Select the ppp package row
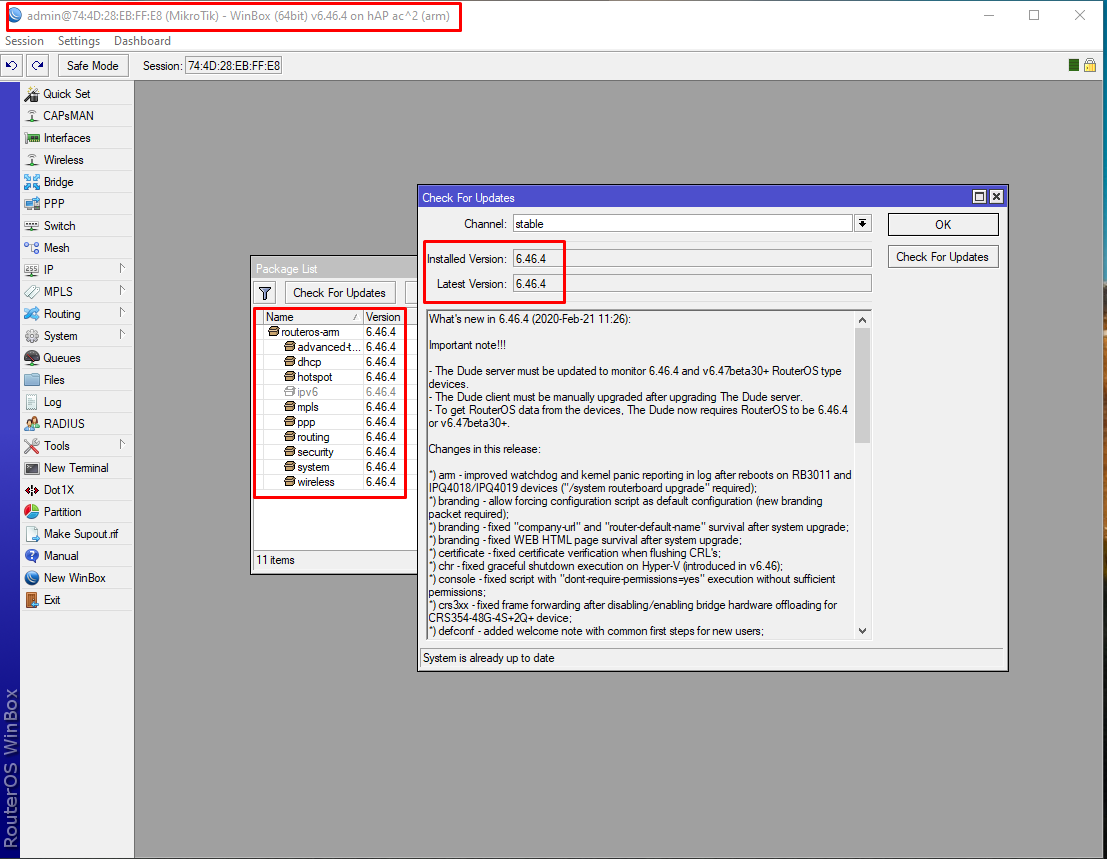The height and width of the screenshot is (859, 1107). click(x=330, y=422)
